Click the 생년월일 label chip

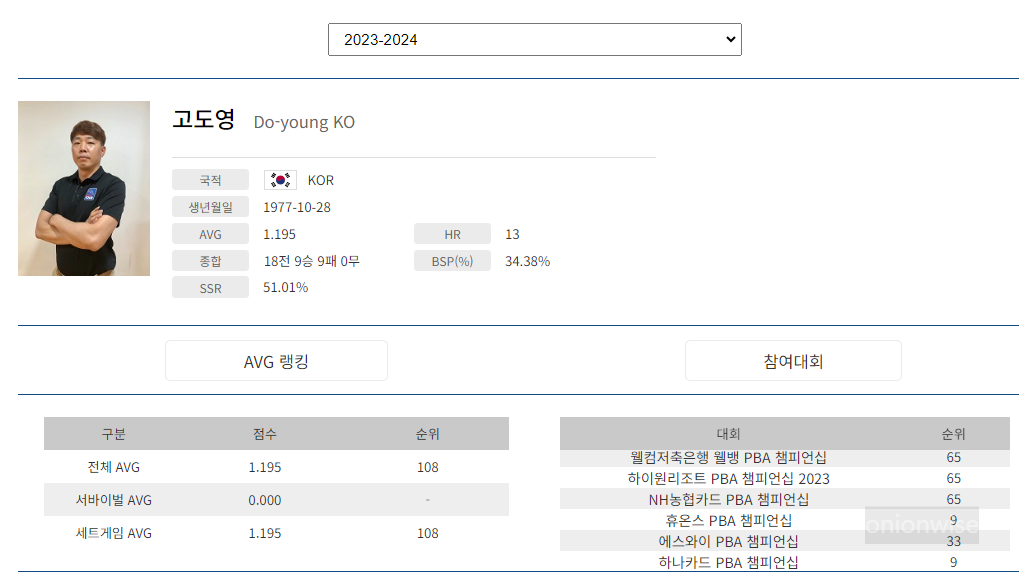click(210, 207)
